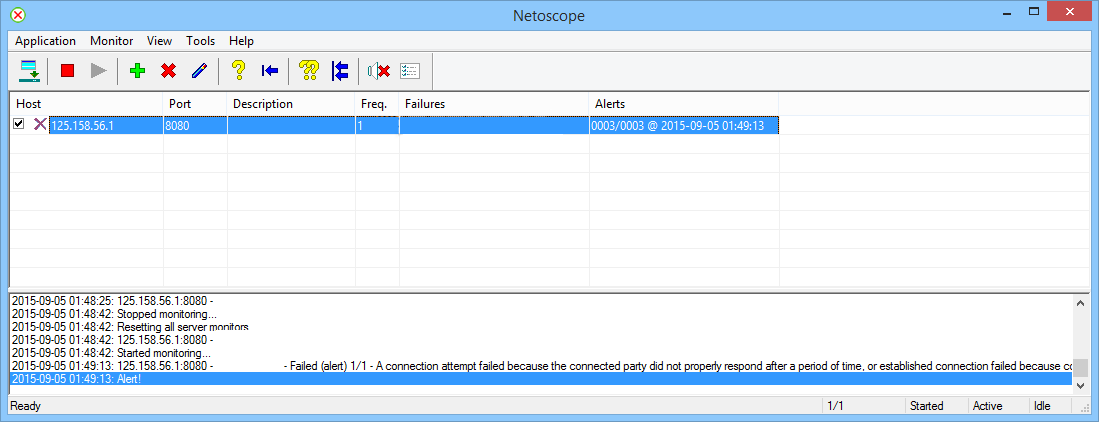The height and width of the screenshot is (422, 1099).
Task: Open the Application menu
Action: pyautogui.click(x=46, y=41)
